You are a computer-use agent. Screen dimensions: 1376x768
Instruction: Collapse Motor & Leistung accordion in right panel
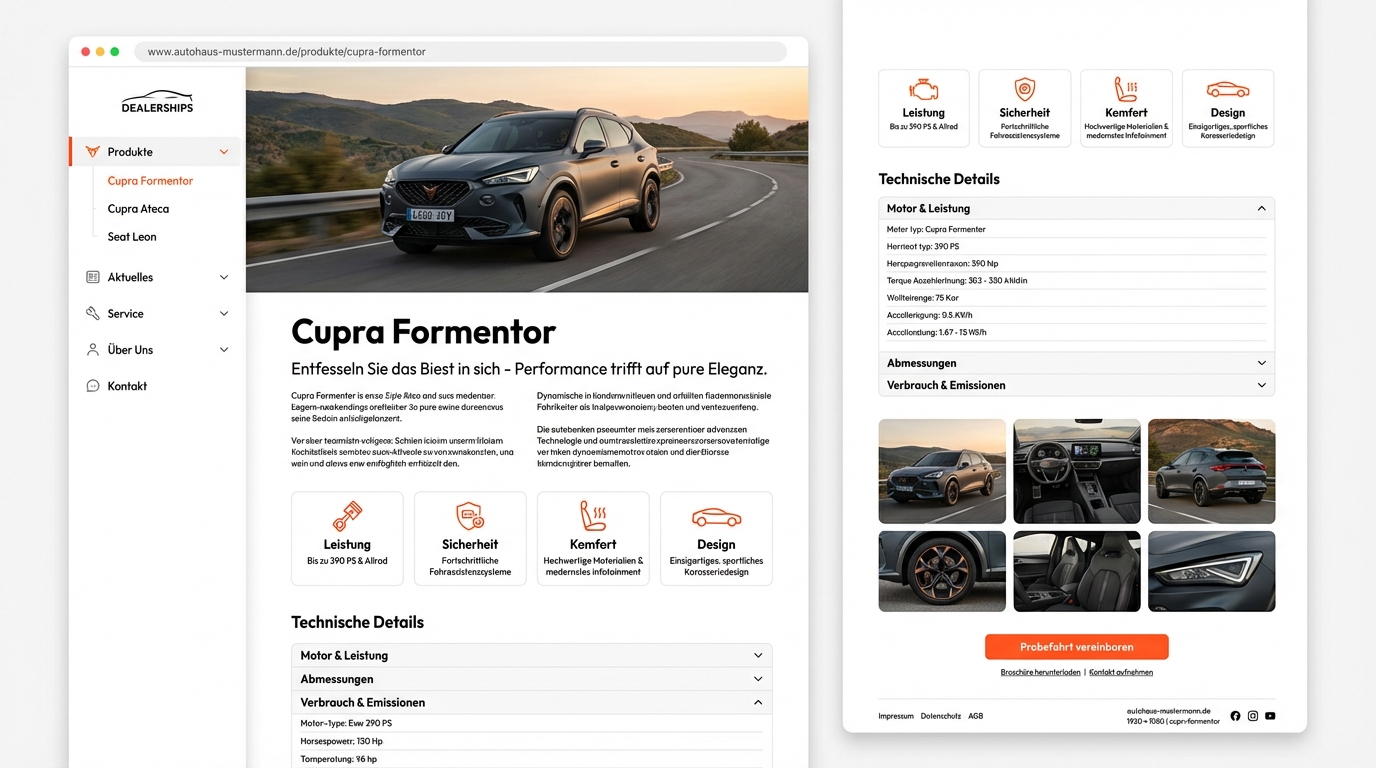1261,209
